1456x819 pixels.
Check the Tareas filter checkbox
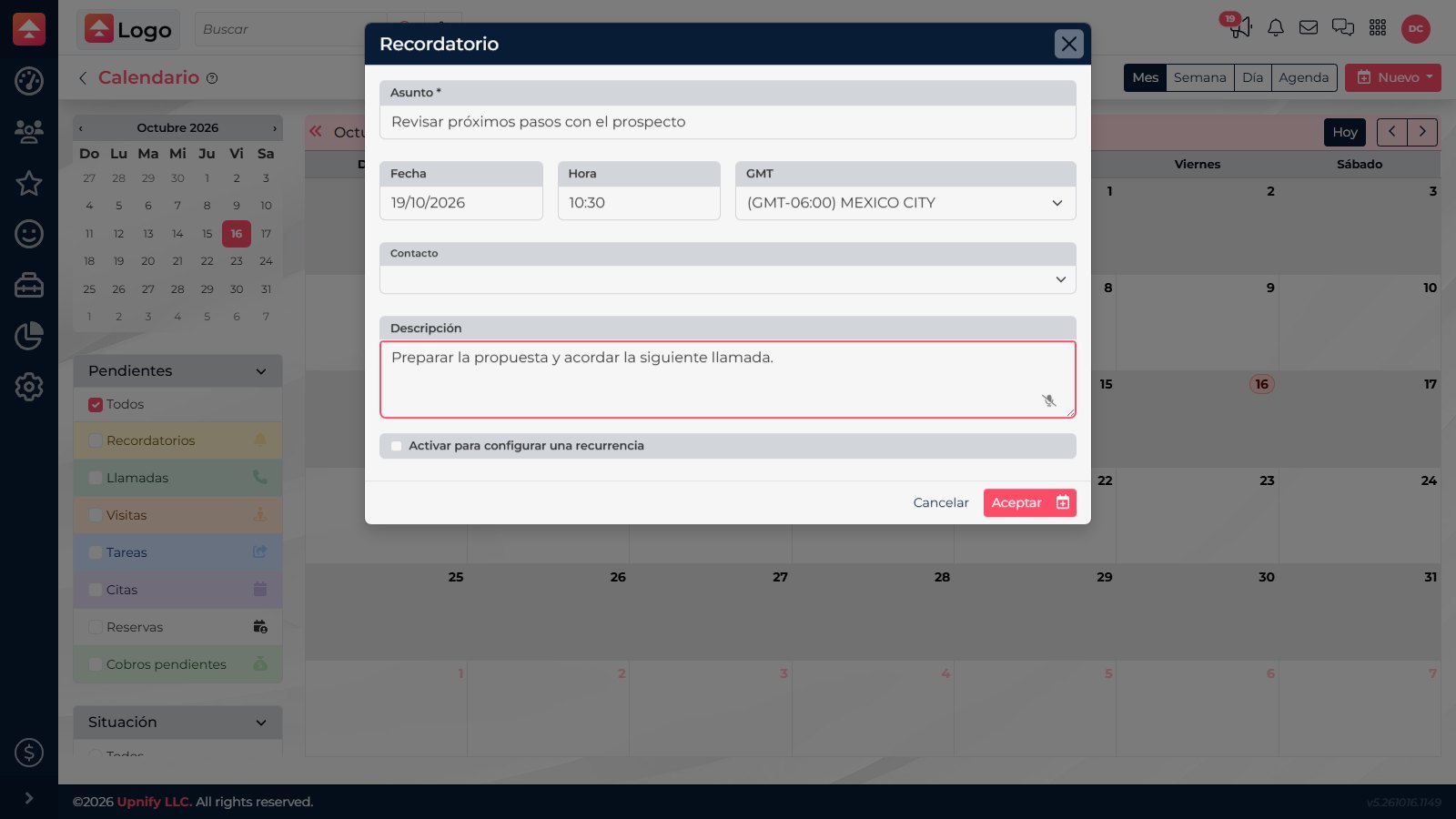(96, 553)
